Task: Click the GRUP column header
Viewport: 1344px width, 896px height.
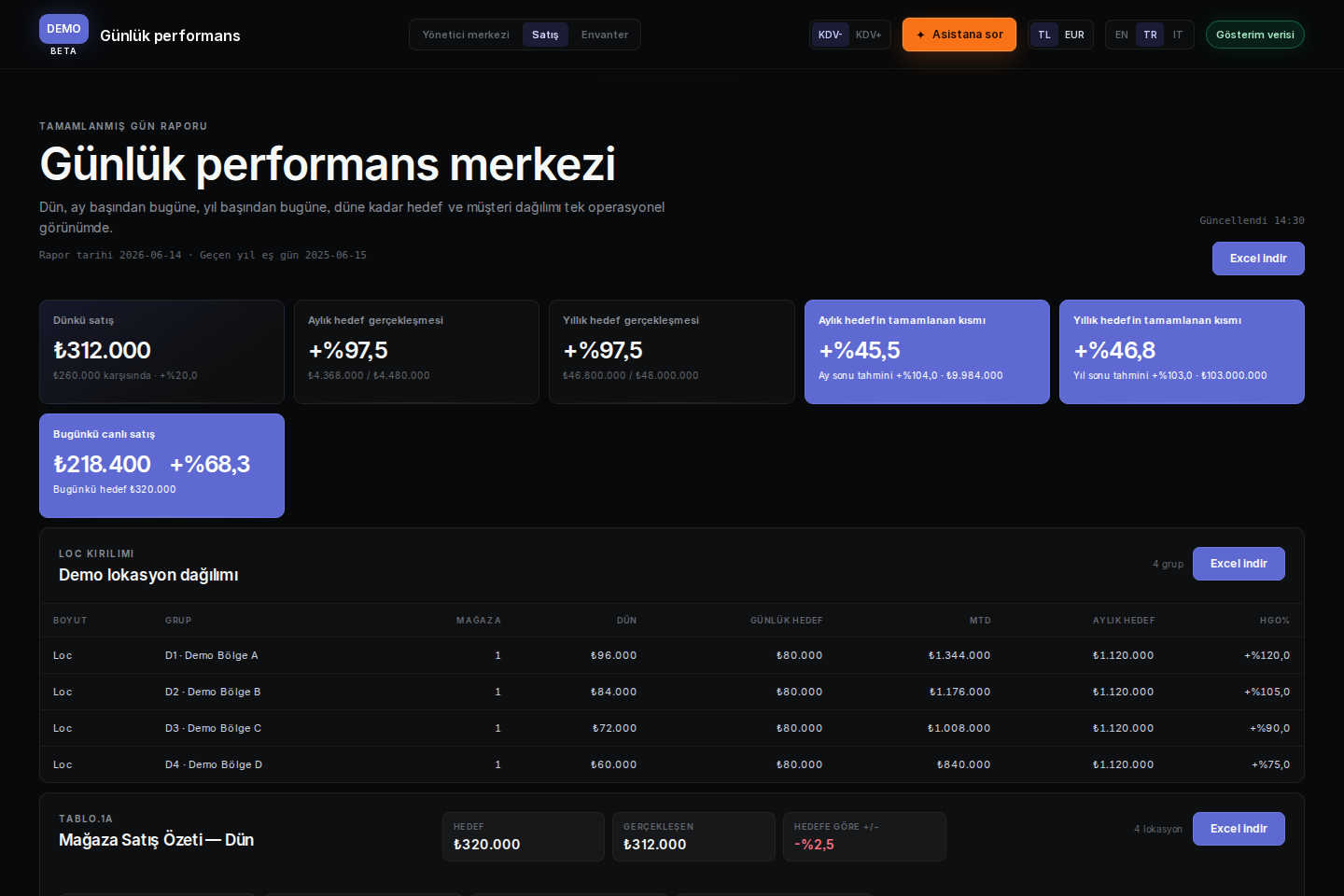Action: coord(178,621)
